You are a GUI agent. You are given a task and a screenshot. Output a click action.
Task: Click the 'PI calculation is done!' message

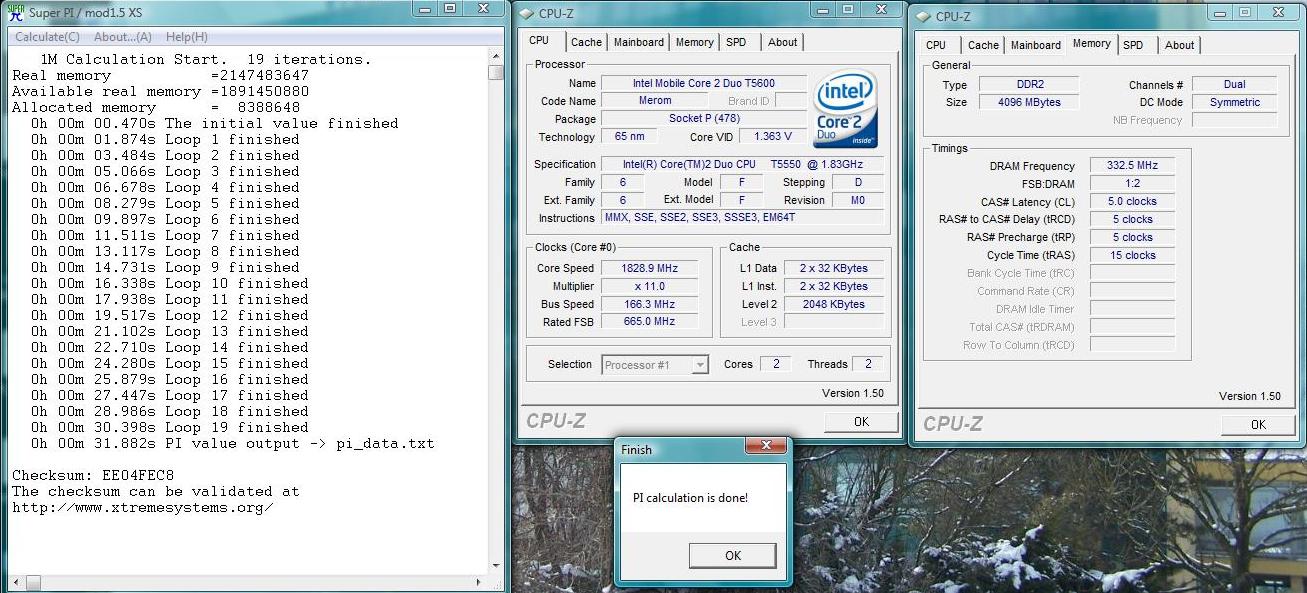click(691, 498)
